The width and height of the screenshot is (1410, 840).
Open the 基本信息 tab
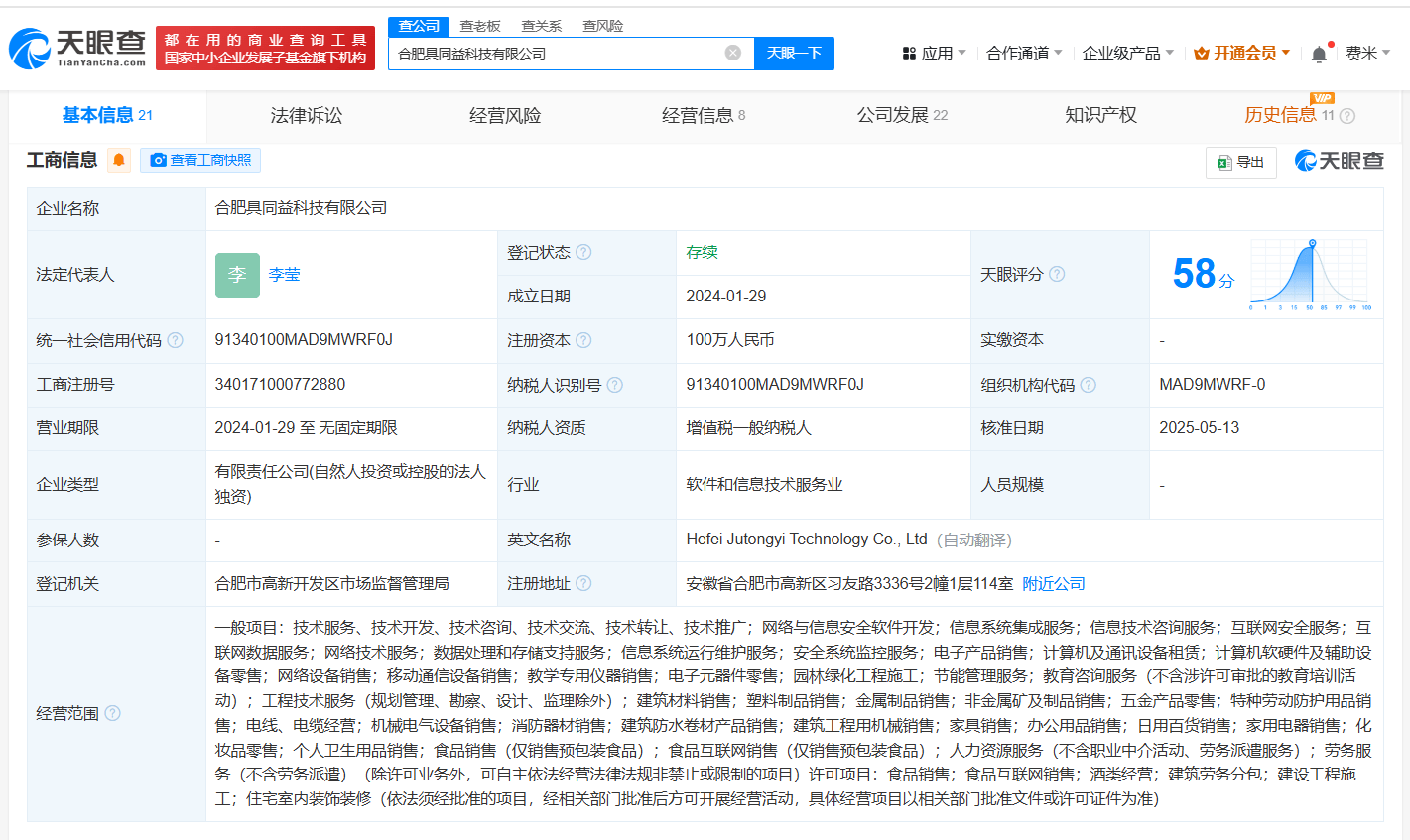pyautogui.click(x=108, y=115)
